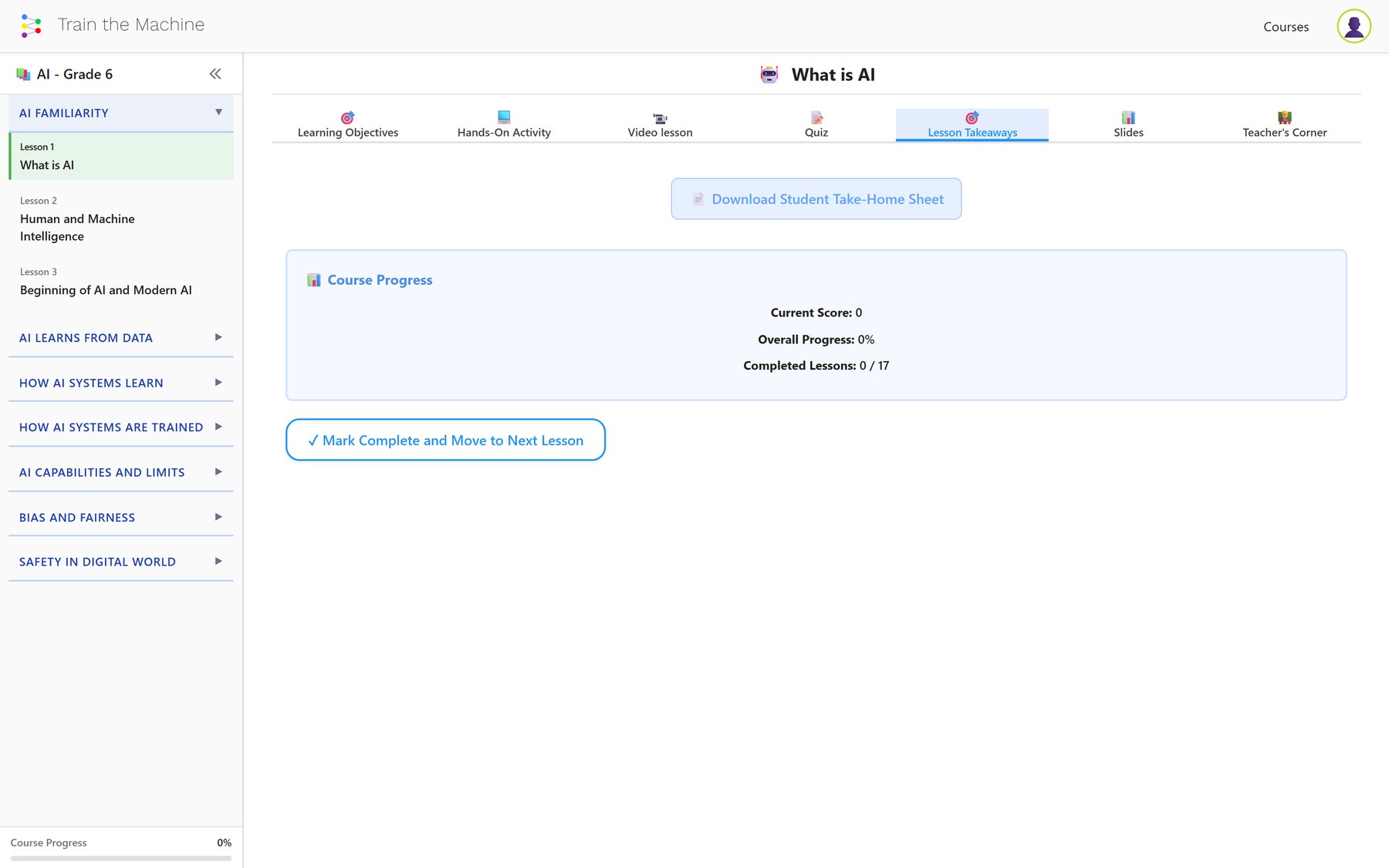Click the Quiz notepad icon
The image size is (1389, 868).
[816, 117]
